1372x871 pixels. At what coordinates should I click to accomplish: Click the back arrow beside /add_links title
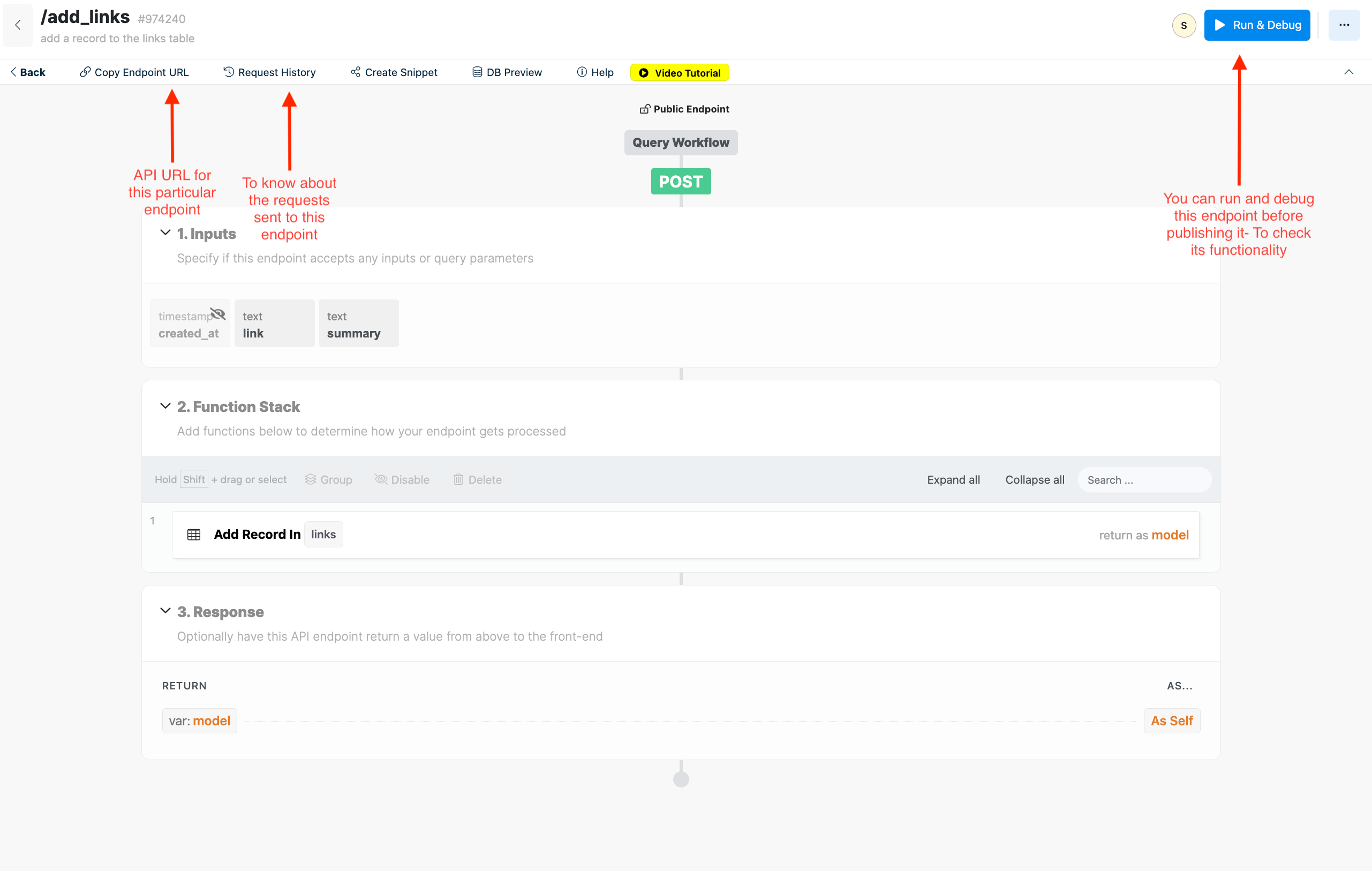coord(18,25)
